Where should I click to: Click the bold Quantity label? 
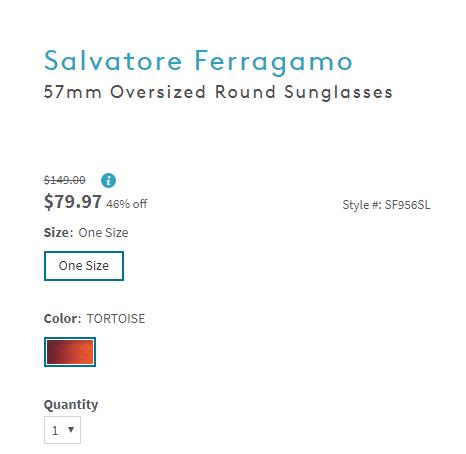pyautogui.click(x=71, y=405)
